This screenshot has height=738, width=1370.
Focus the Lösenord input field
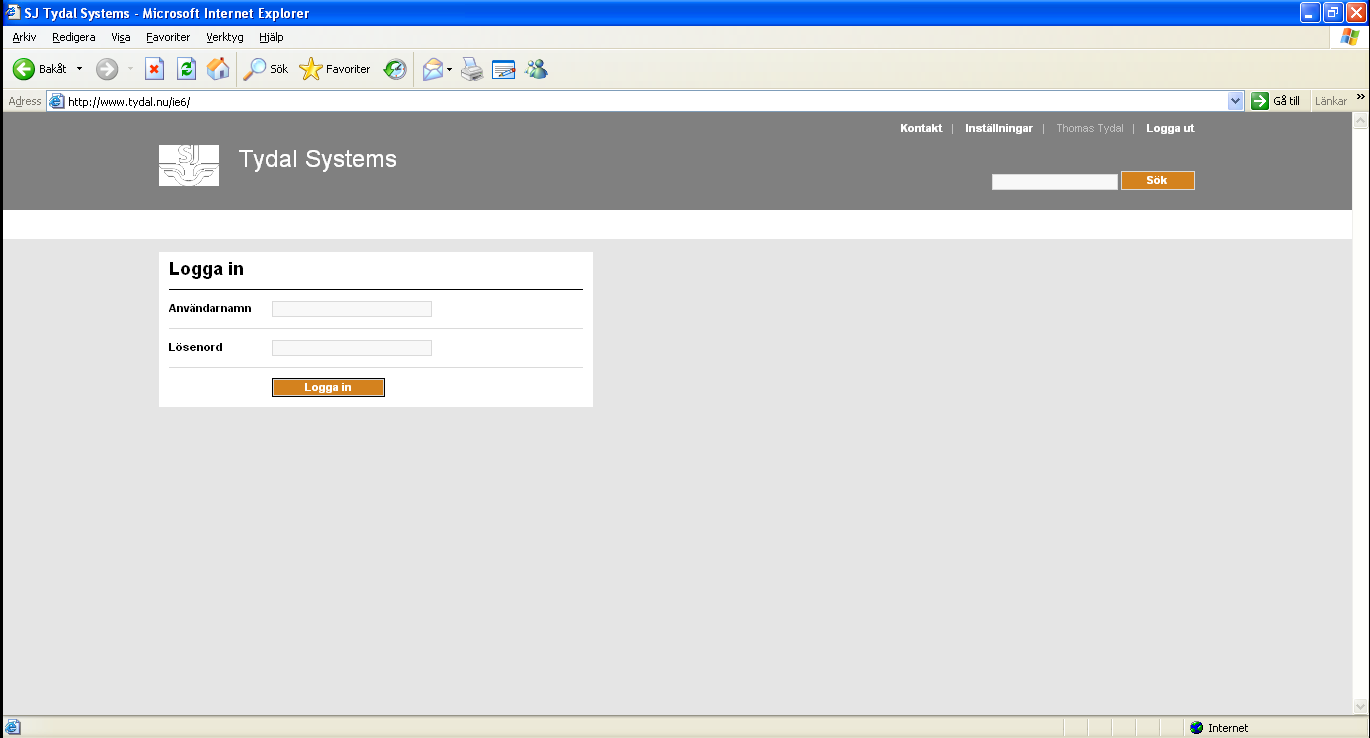[x=352, y=348]
